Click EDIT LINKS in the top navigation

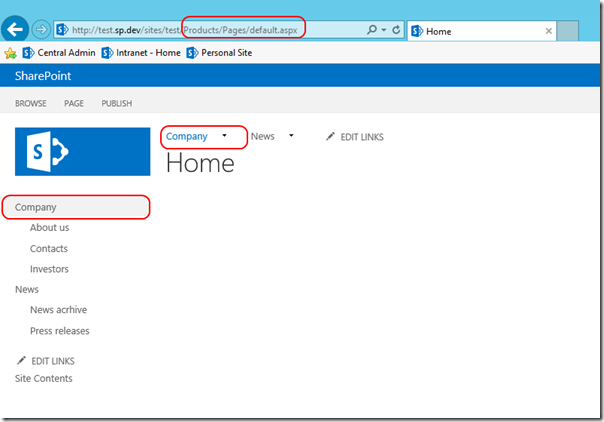click(362, 137)
